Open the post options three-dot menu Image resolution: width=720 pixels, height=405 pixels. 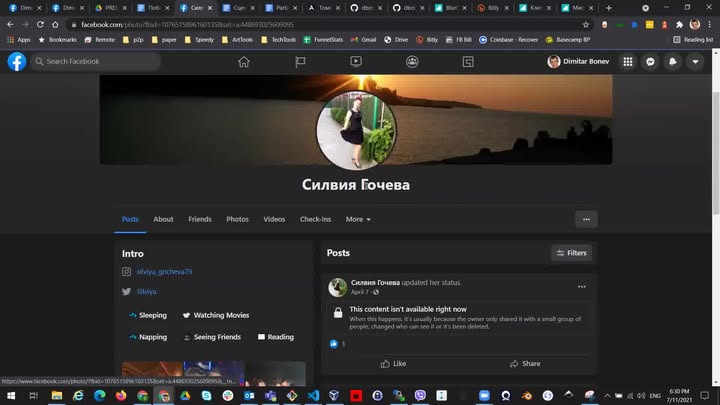coord(582,287)
